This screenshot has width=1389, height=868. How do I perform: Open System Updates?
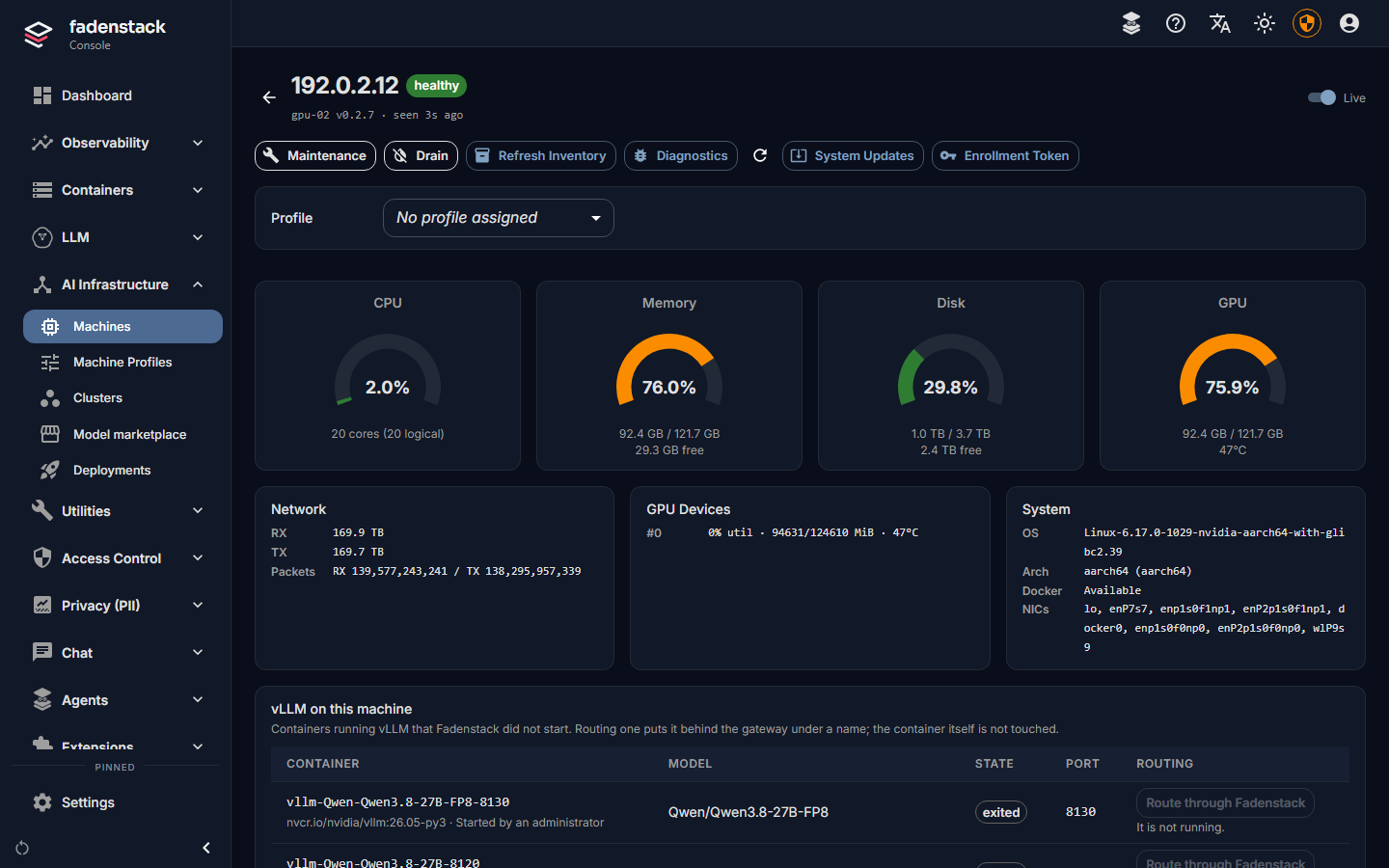click(853, 155)
